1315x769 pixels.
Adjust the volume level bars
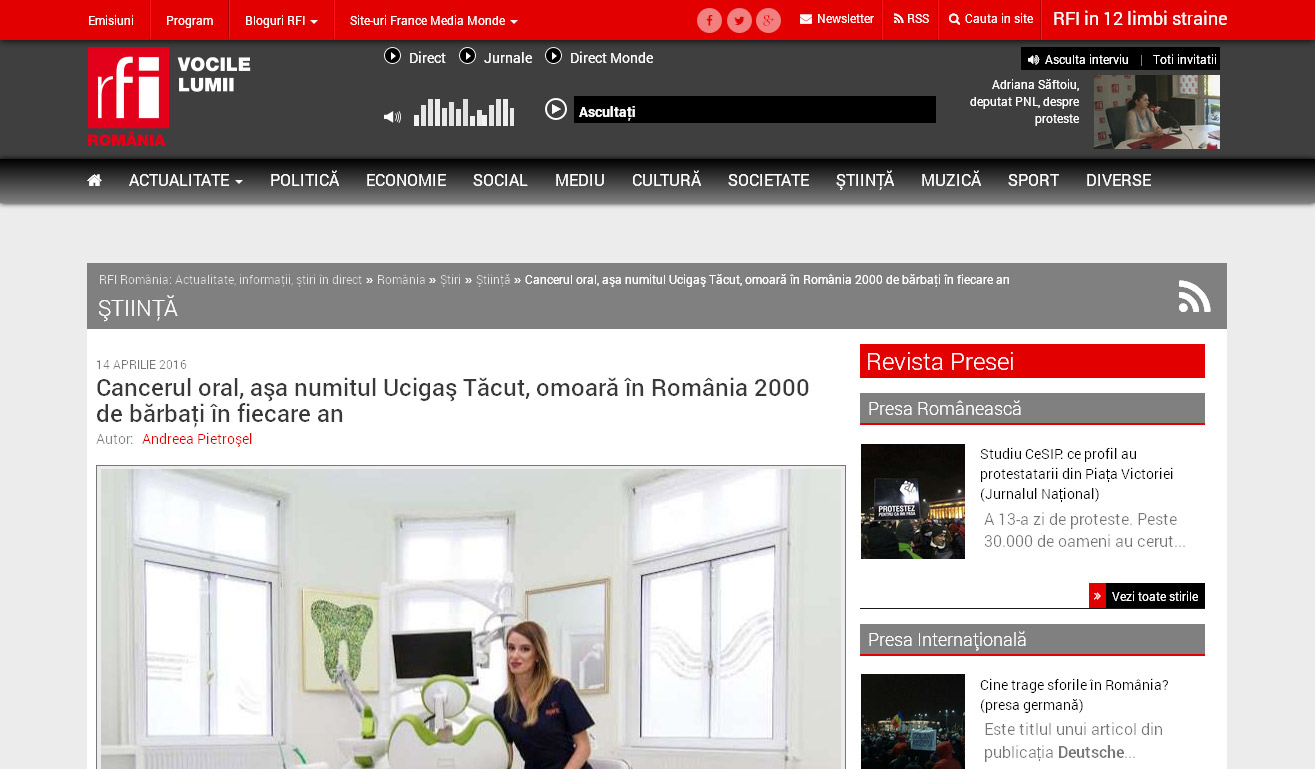[464, 112]
